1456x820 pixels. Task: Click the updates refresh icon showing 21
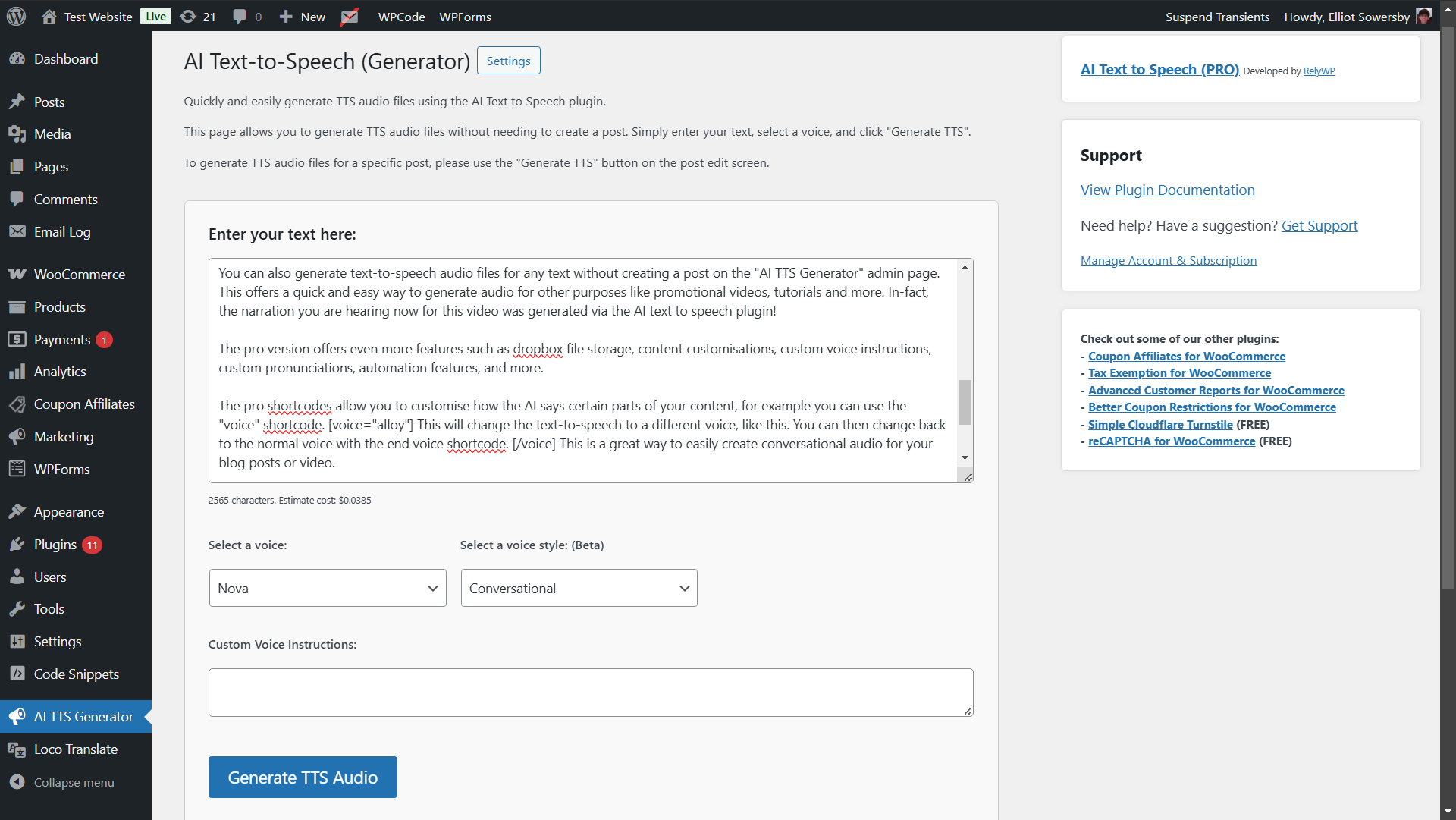point(190,16)
